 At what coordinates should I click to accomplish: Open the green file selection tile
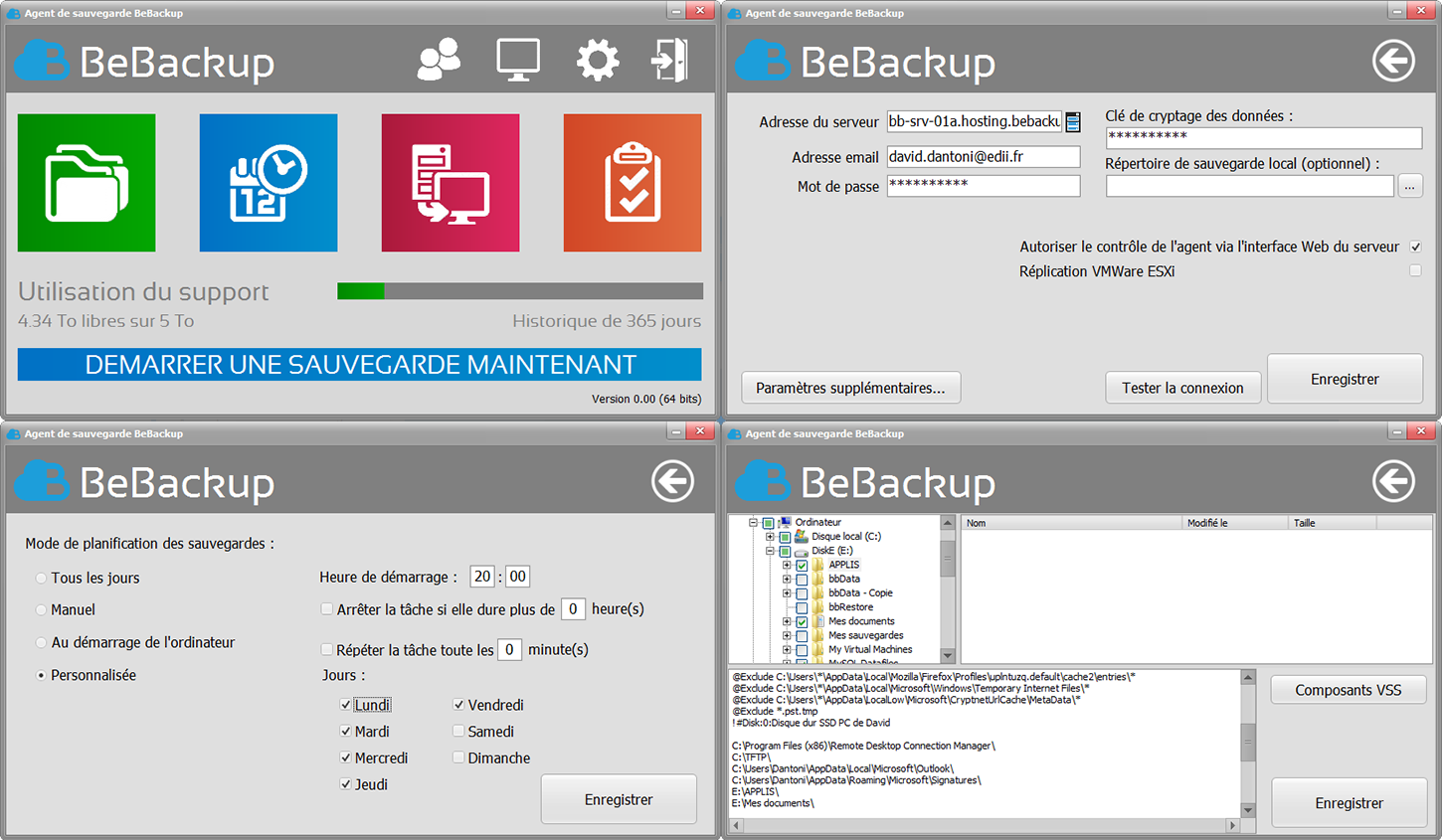87,183
